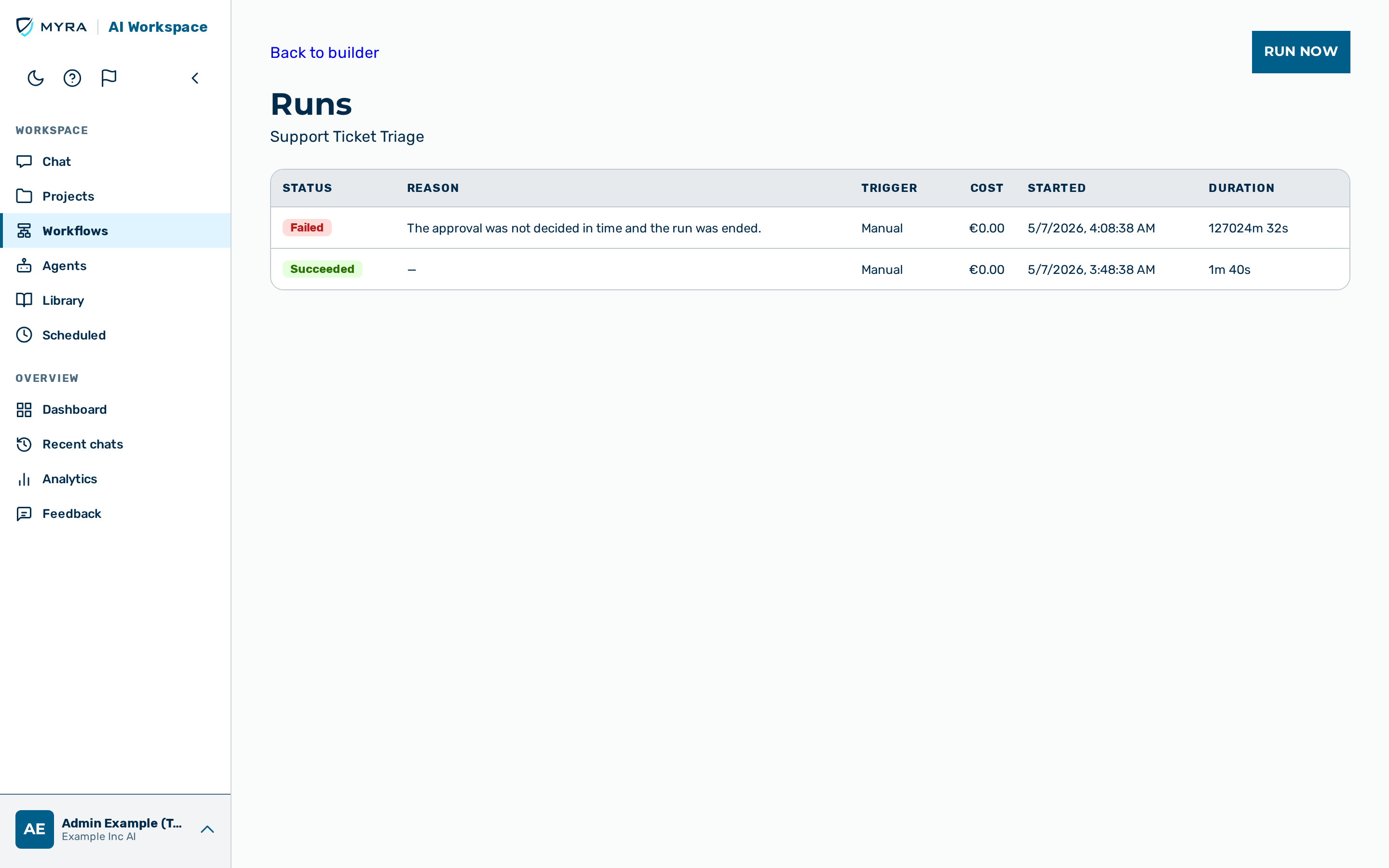The width and height of the screenshot is (1389, 868).
Task: Go to the Feedback page
Action: [x=115, y=514]
